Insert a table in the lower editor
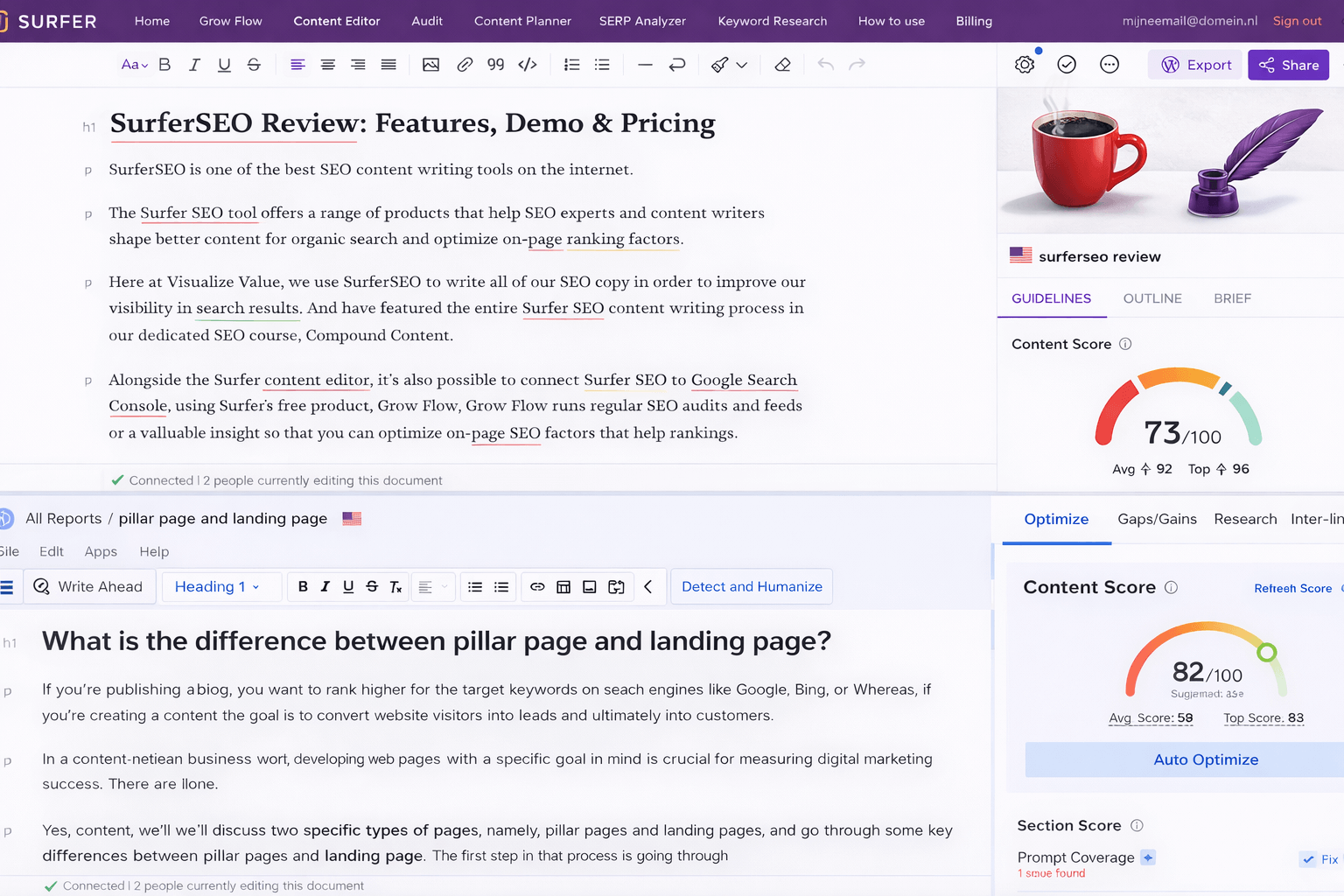The width and height of the screenshot is (1344, 896). point(563,586)
